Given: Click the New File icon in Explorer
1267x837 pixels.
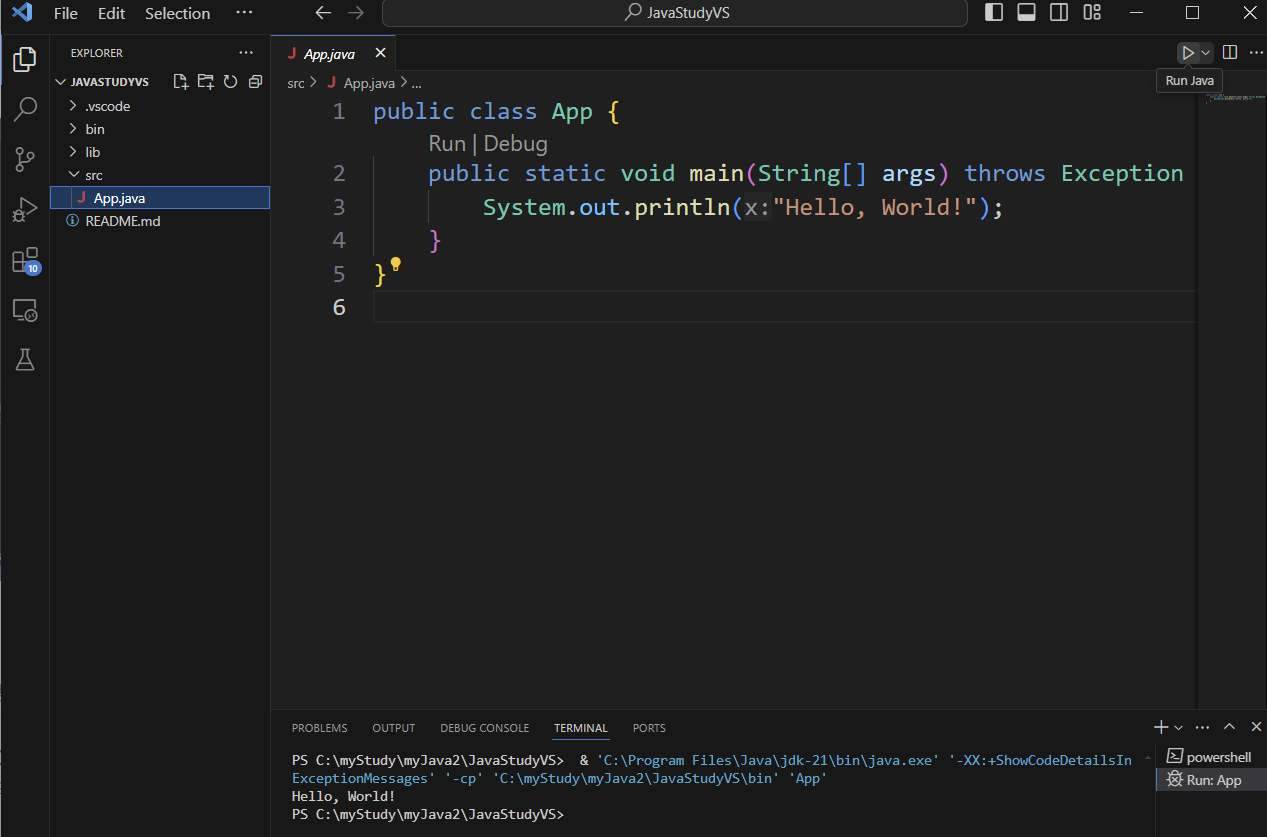Looking at the screenshot, I should point(181,82).
